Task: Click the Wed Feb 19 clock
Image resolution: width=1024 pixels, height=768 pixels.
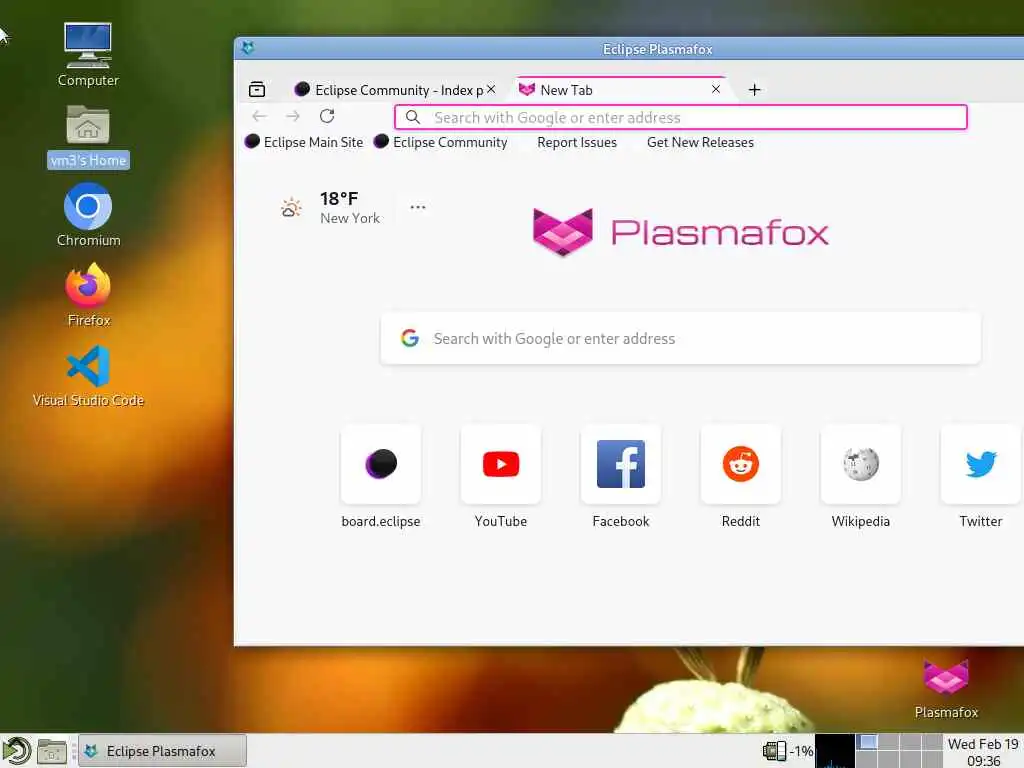Action: [983, 752]
